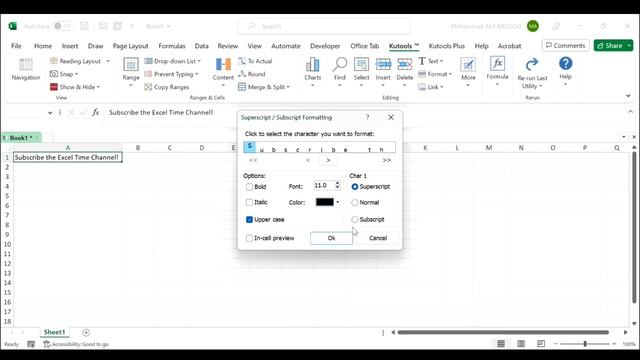
Task: Uncheck the Upper case option
Action: 249,220
